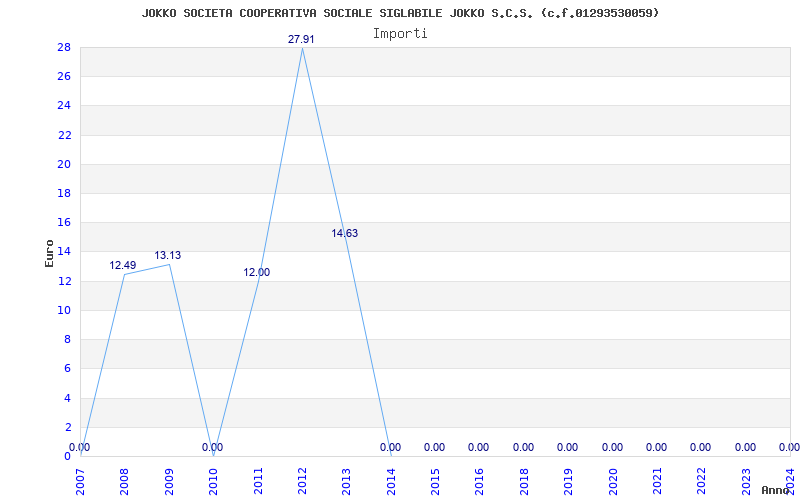Click the 2024 year axis label
Image resolution: width=800 pixels, height=500 pixels.
coord(791,481)
